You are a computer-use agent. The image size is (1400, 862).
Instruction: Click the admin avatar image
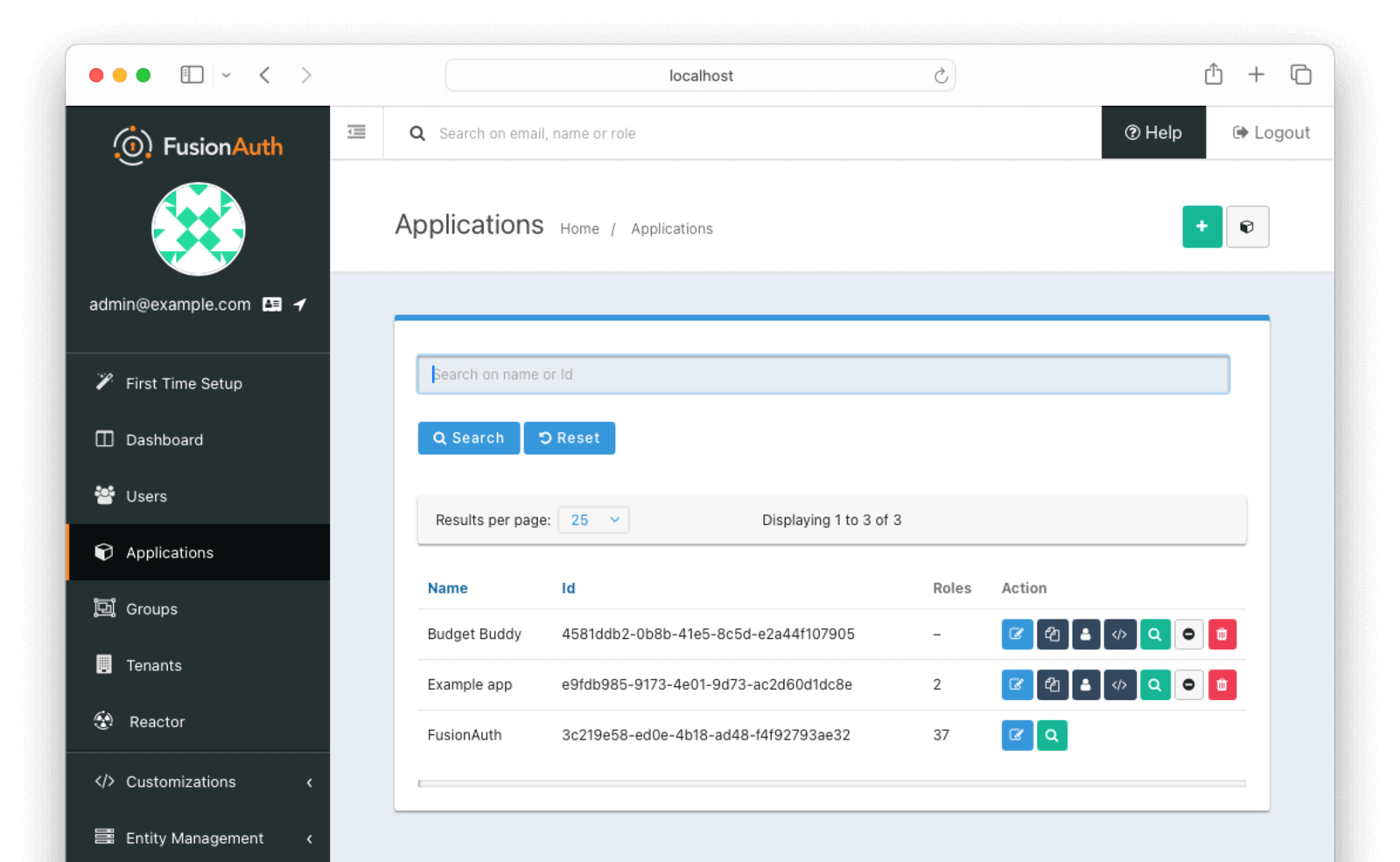click(x=199, y=229)
